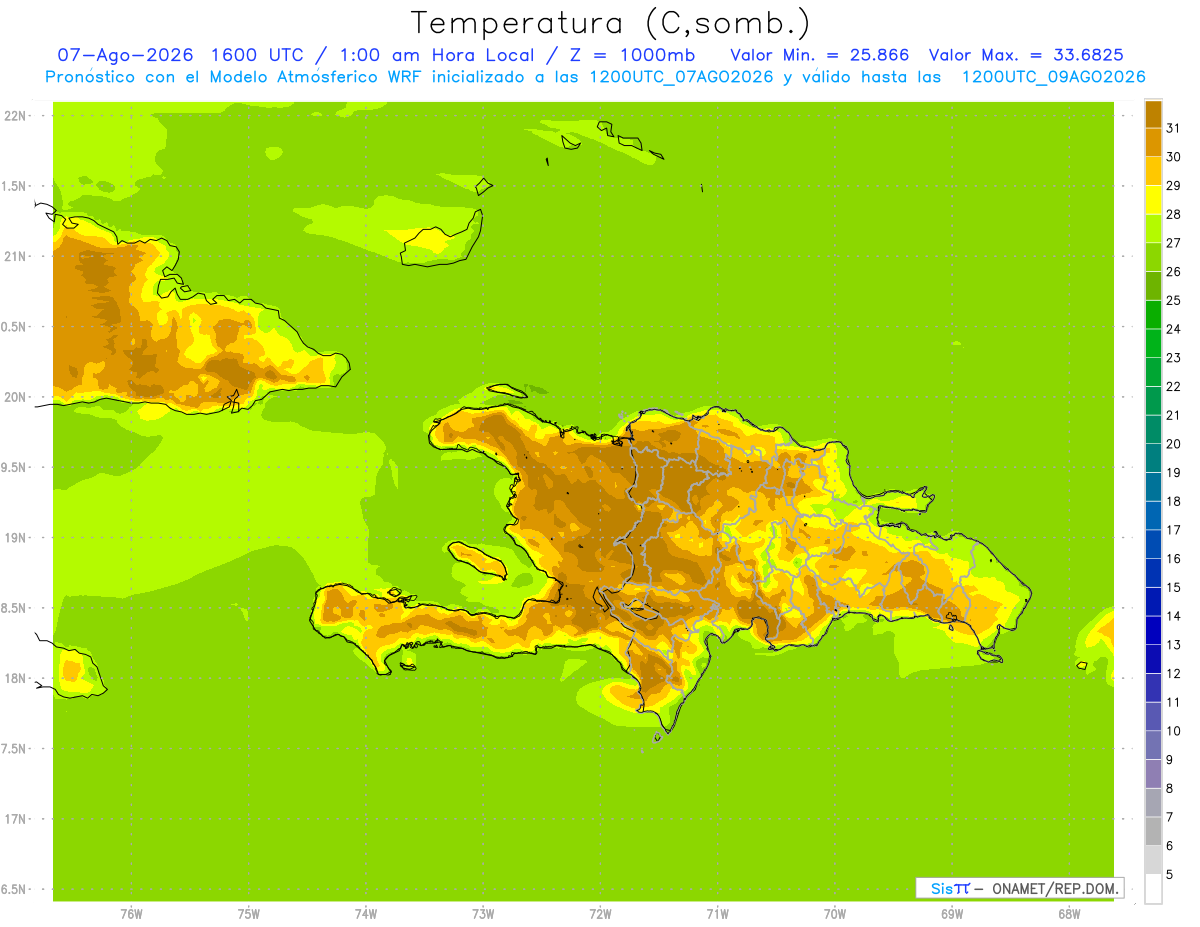Viewport: 1200px width, 927px height.
Task: Click the color scale label "10"
Action: (x=1174, y=731)
